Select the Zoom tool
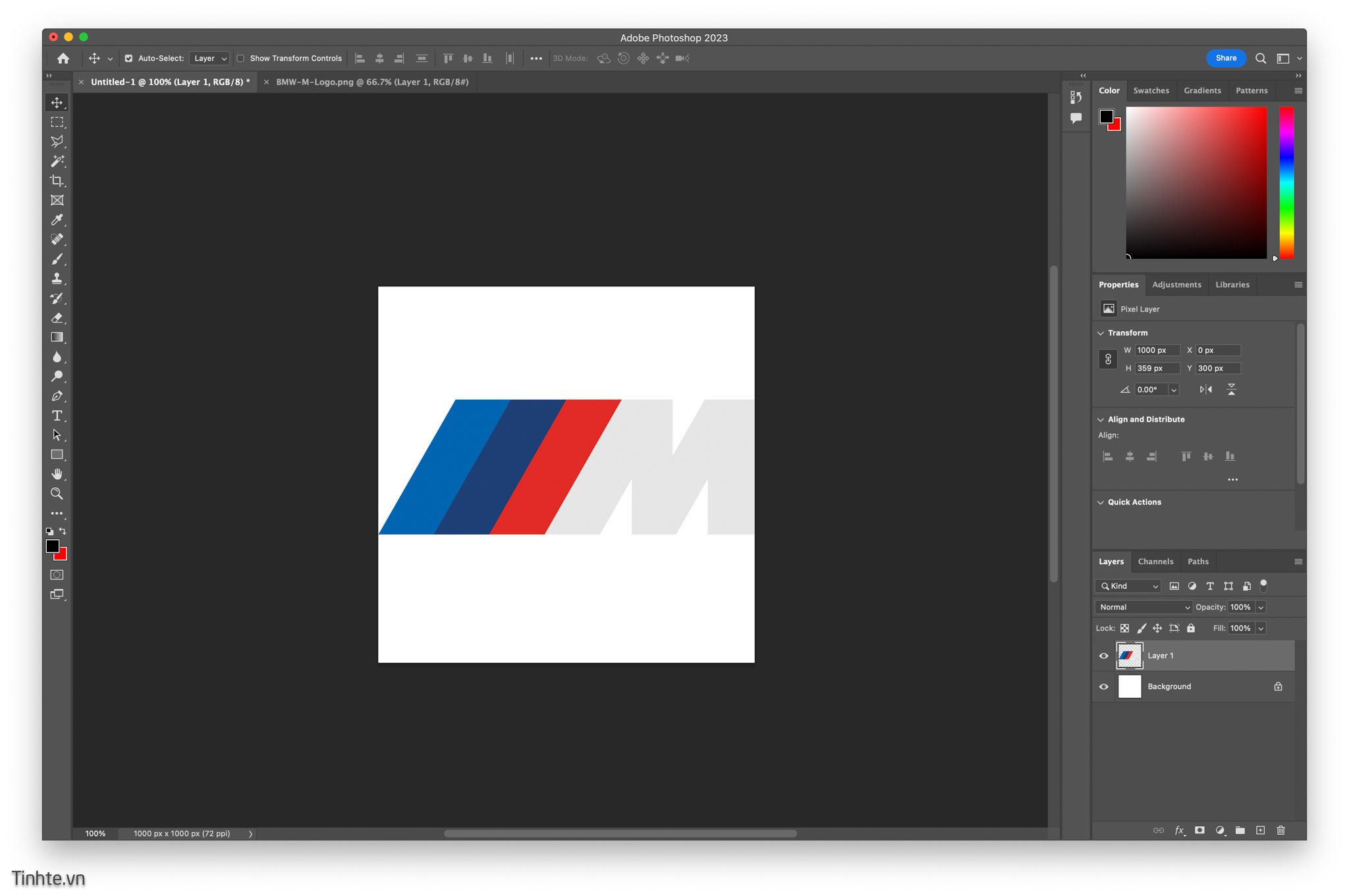The height and width of the screenshot is (896, 1349). [57, 494]
